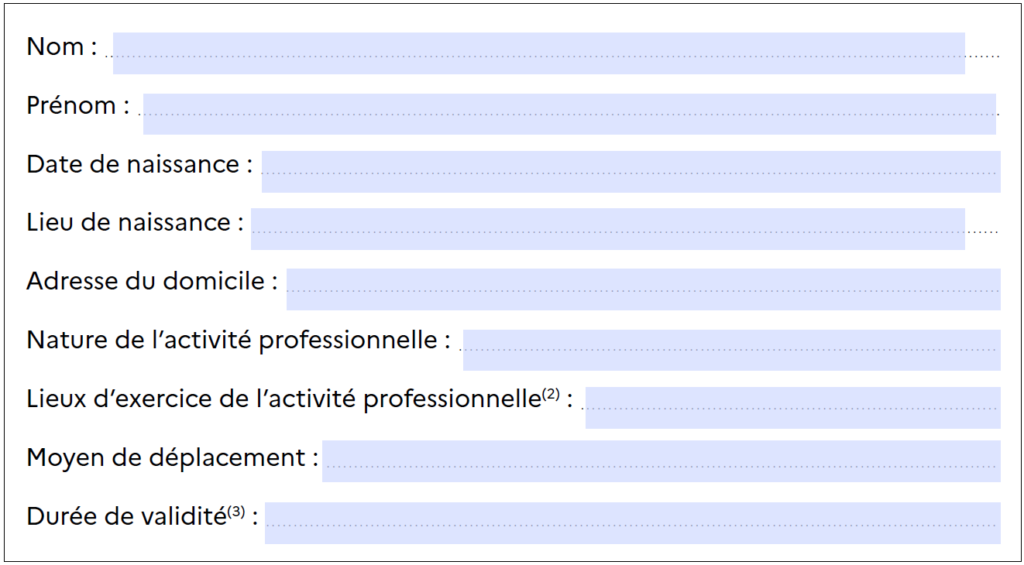Click the "Lieu de naissance :" label

pyautogui.click(x=135, y=223)
